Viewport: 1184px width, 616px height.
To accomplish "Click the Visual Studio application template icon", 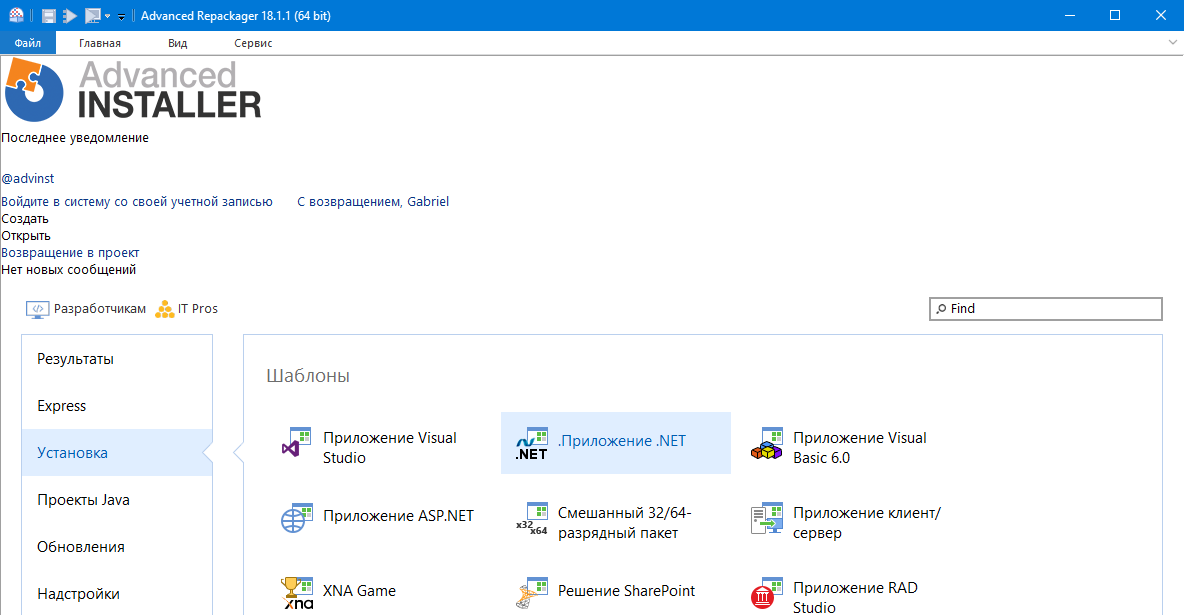I will (x=291, y=447).
